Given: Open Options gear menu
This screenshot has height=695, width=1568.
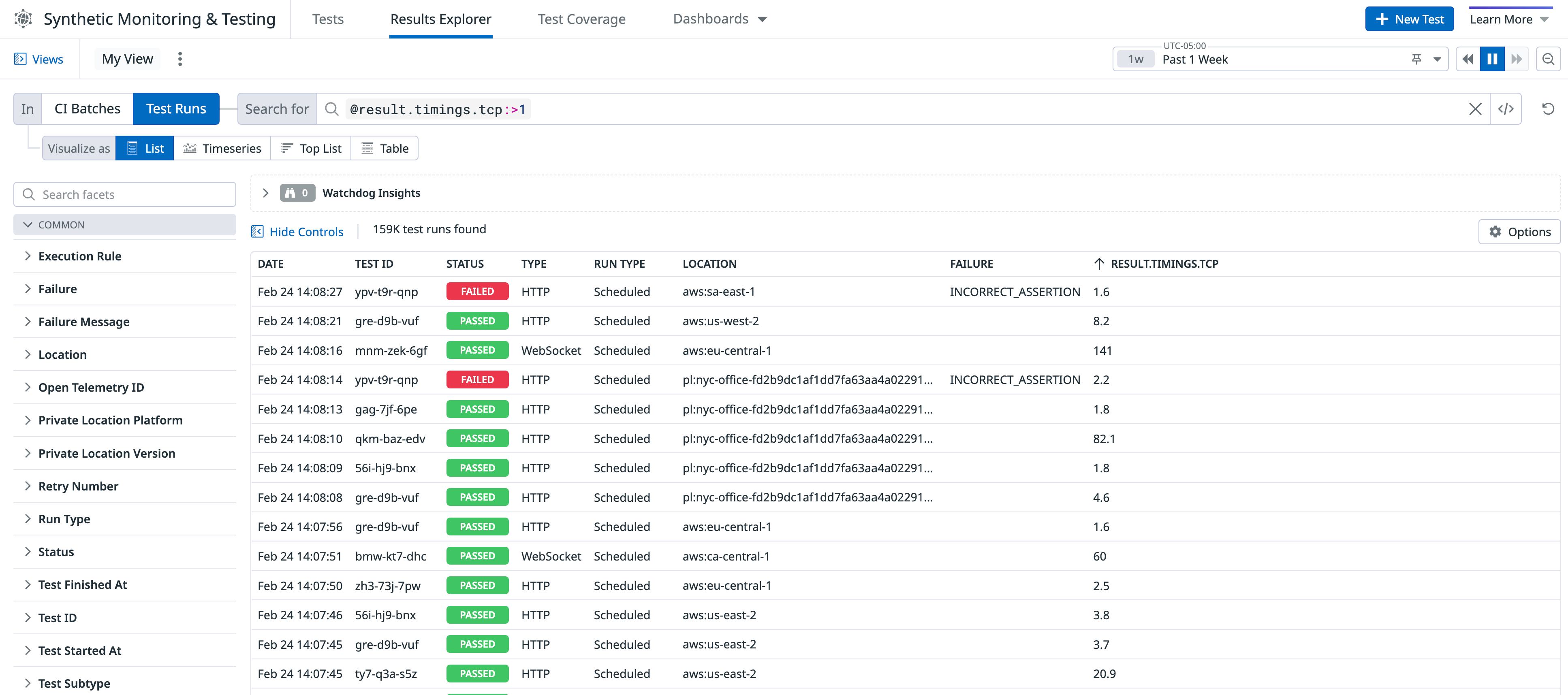Looking at the screenshot, I should pyautogui.click(x=1519, y=232).
